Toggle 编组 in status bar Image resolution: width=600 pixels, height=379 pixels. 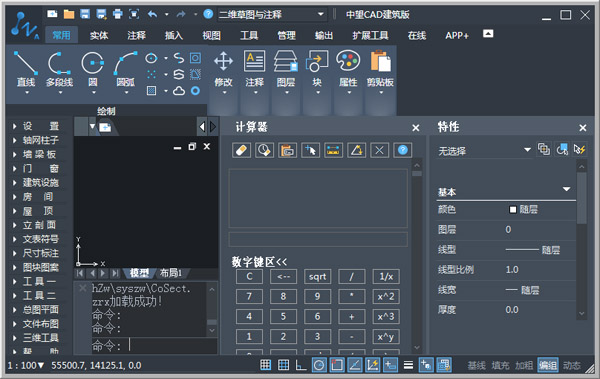[548, 366]
